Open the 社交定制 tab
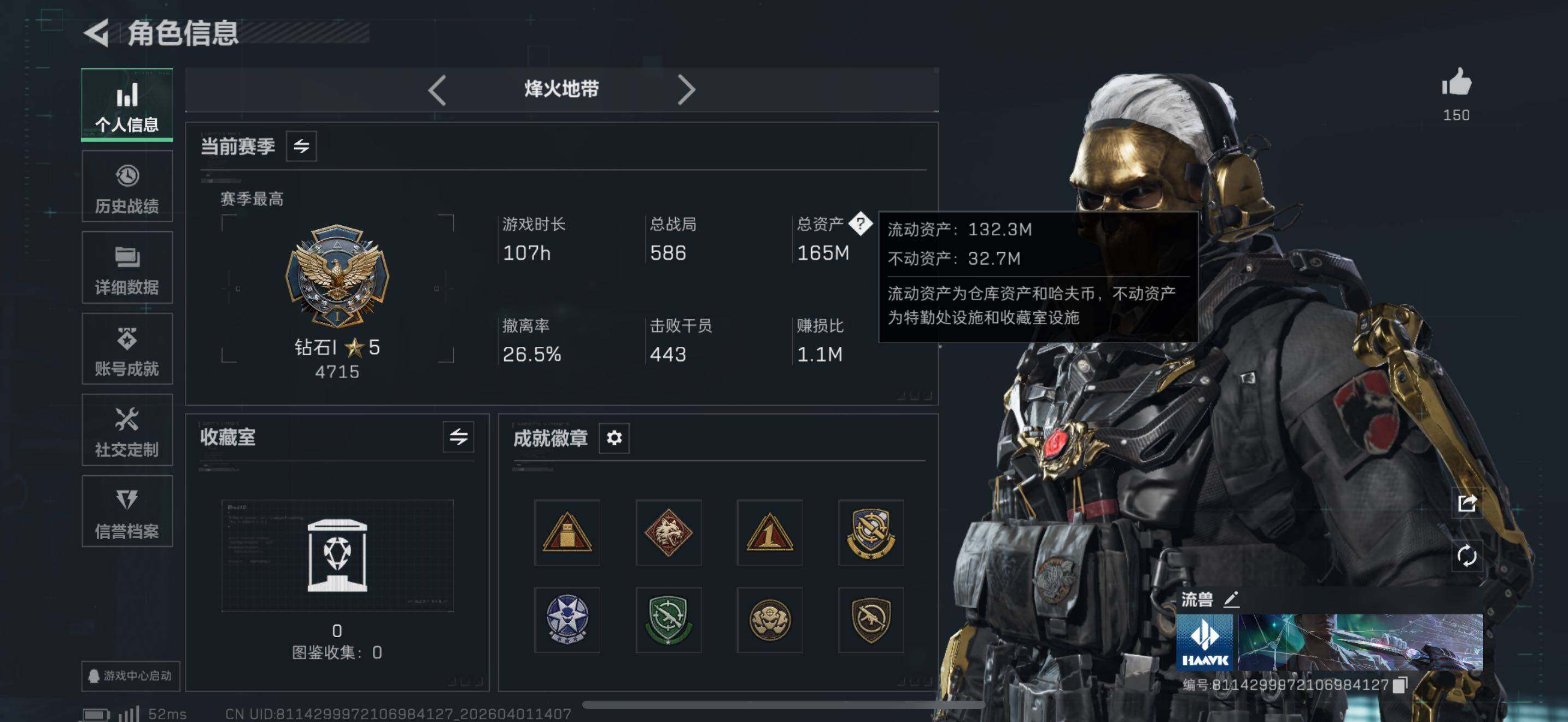 coord(127,430)
